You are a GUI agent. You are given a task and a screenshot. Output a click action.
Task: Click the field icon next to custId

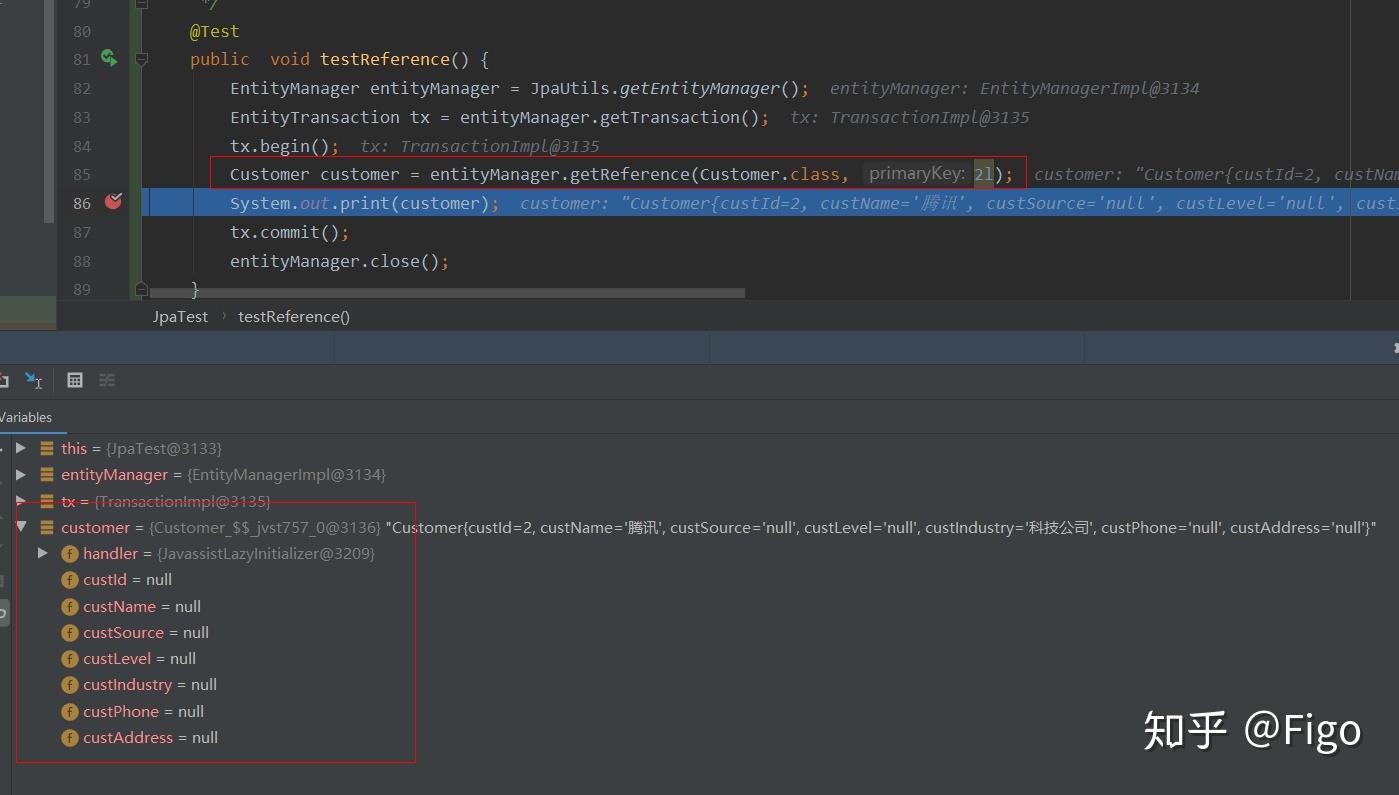click(x=69, y=580)
